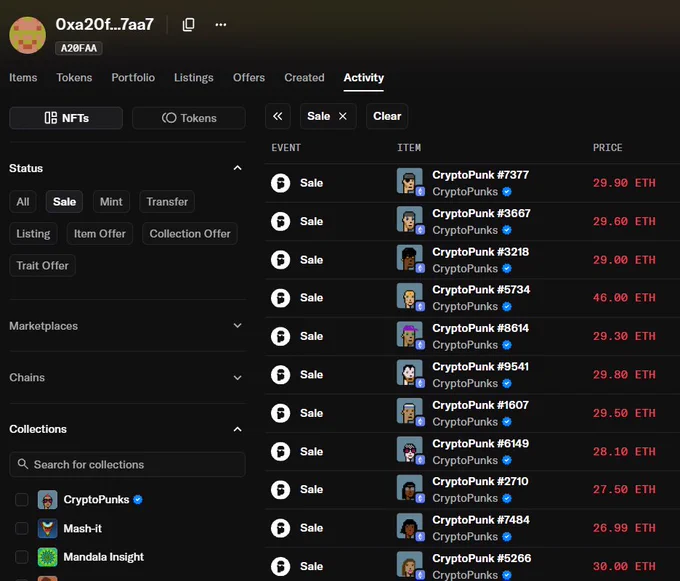
Task: Click the search magnifier icon in collections field
Action: coord(23,464)
